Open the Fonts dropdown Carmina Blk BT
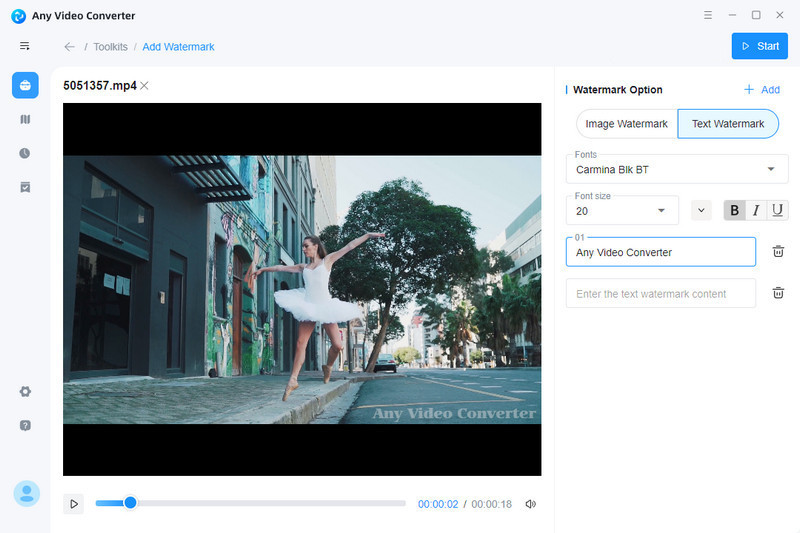The image size is (800, 533). 677,169
